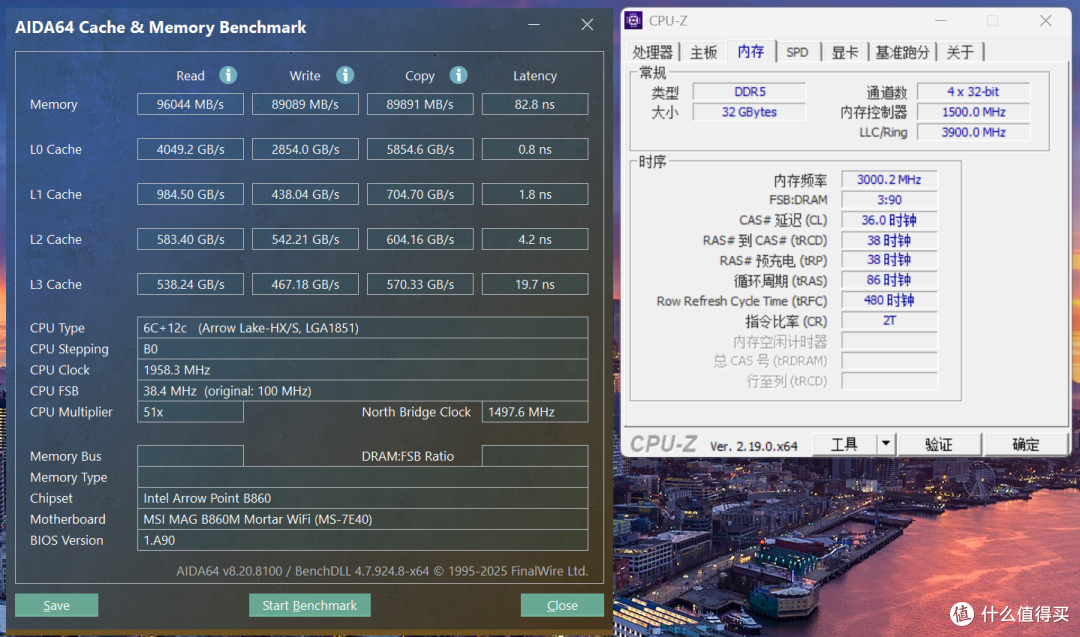Image resolution: width=1080 pixels, height=637 pixels.
Task: Click the CPU Type field 6C+12c
Action: (362, 328)
